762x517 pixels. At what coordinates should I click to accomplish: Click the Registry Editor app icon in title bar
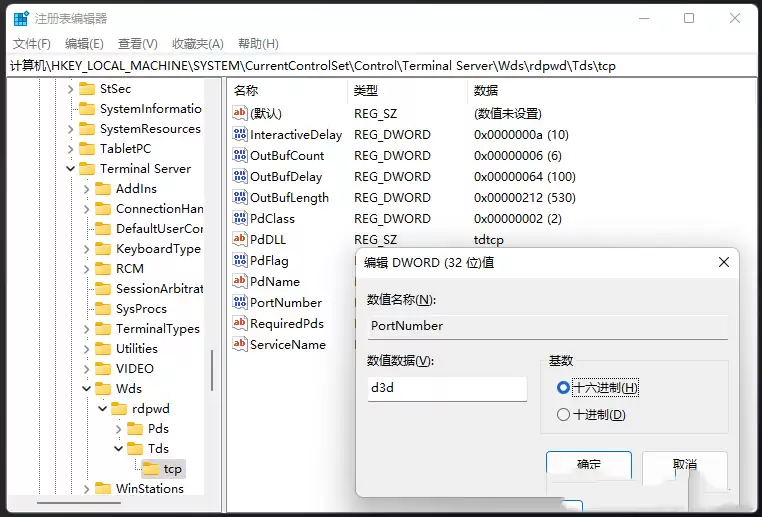coord(20,18)
